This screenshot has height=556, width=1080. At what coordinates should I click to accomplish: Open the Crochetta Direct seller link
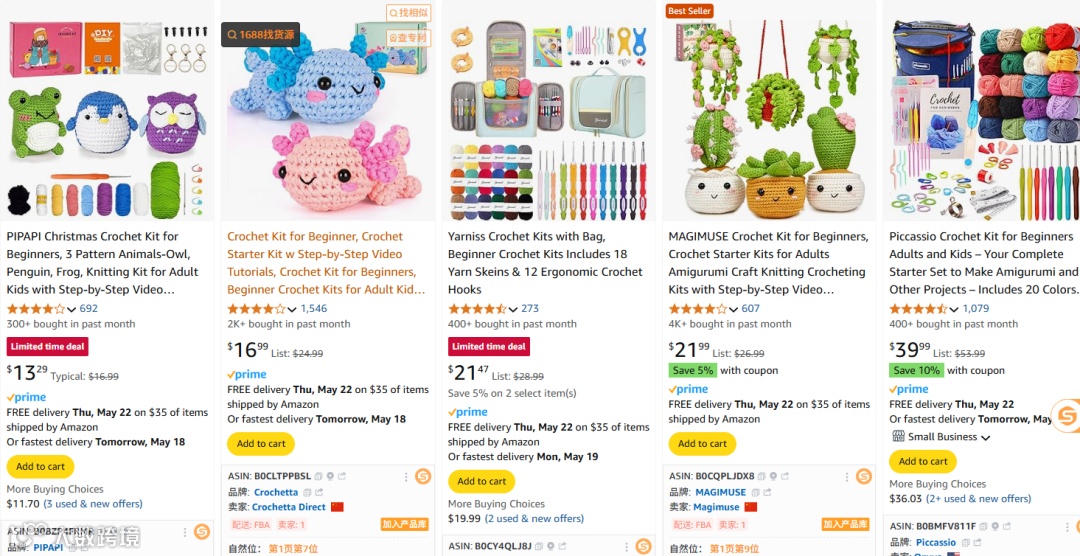pyautogui.click(x=289, y=507)
